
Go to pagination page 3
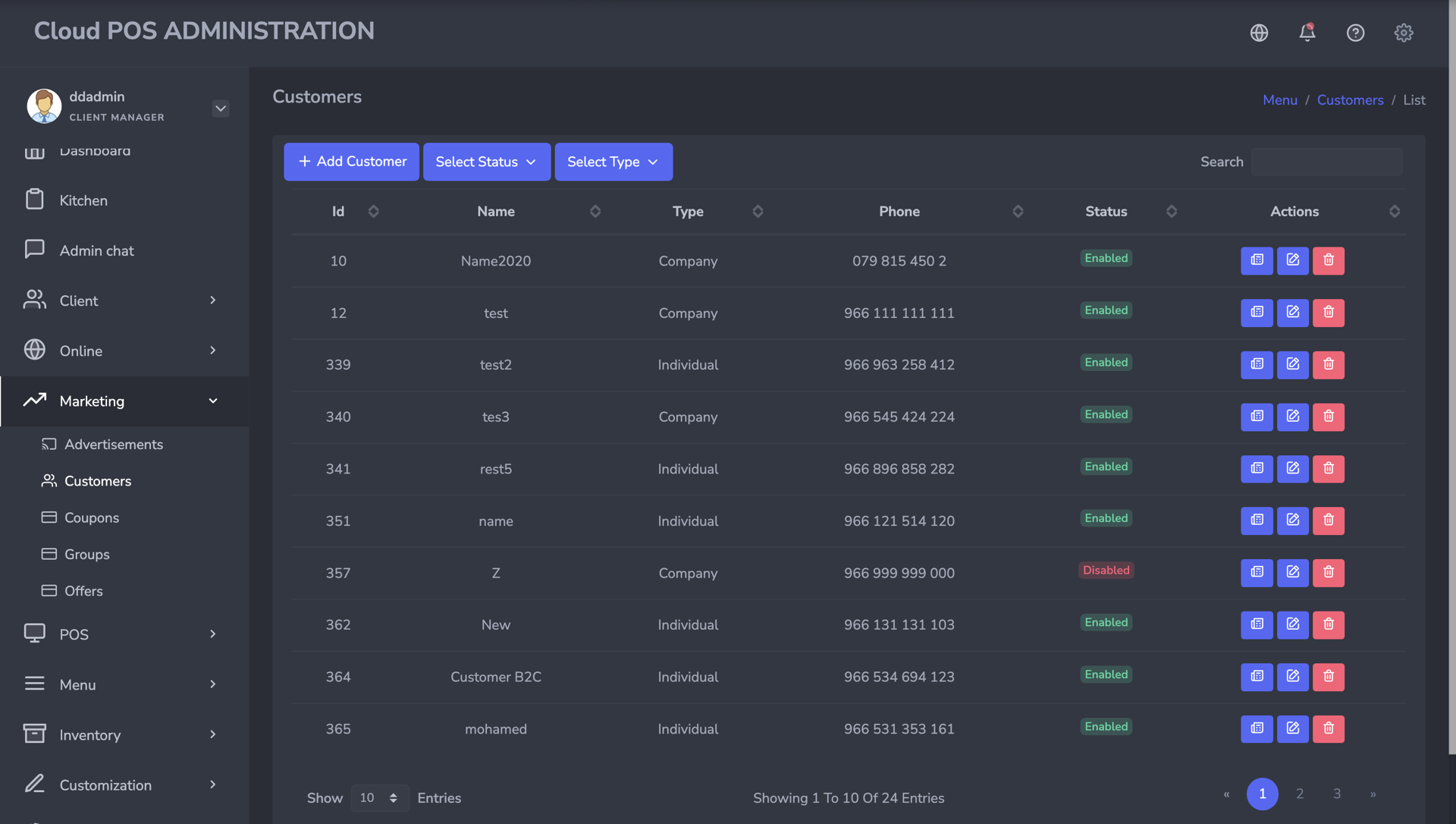[x=1337, y=794]
